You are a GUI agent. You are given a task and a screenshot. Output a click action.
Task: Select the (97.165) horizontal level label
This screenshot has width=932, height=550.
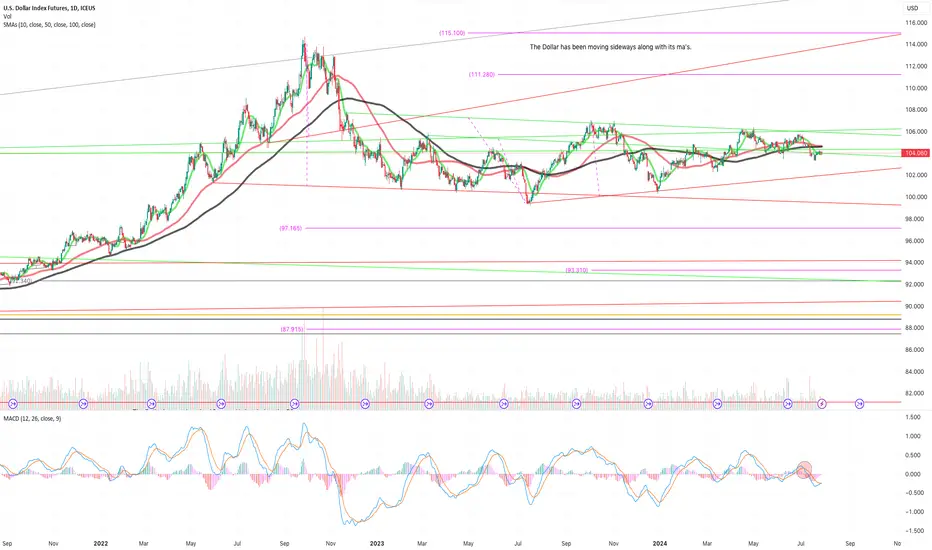click(x=291, y=228)
